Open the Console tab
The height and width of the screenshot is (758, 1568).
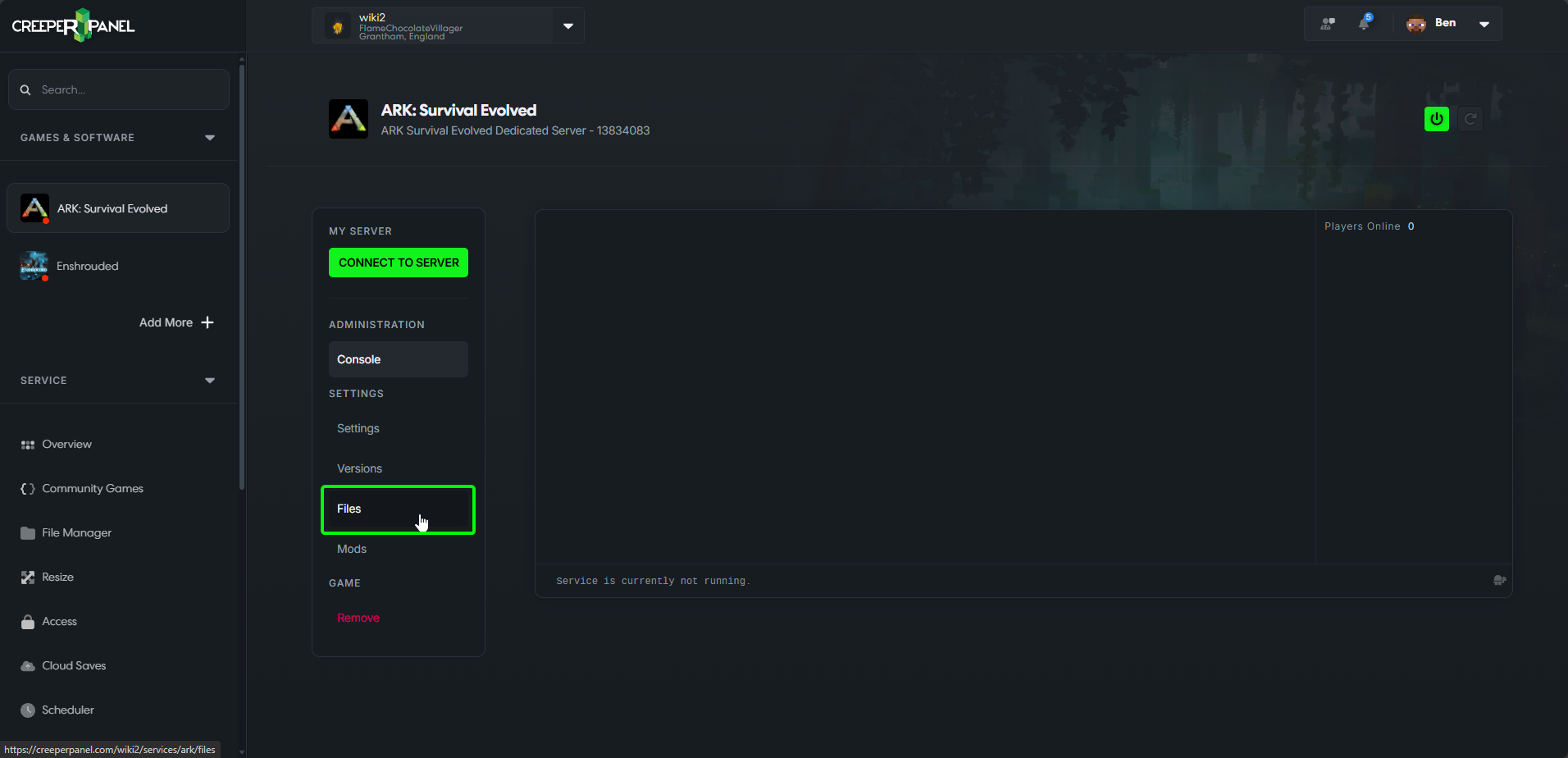point(399,359)
